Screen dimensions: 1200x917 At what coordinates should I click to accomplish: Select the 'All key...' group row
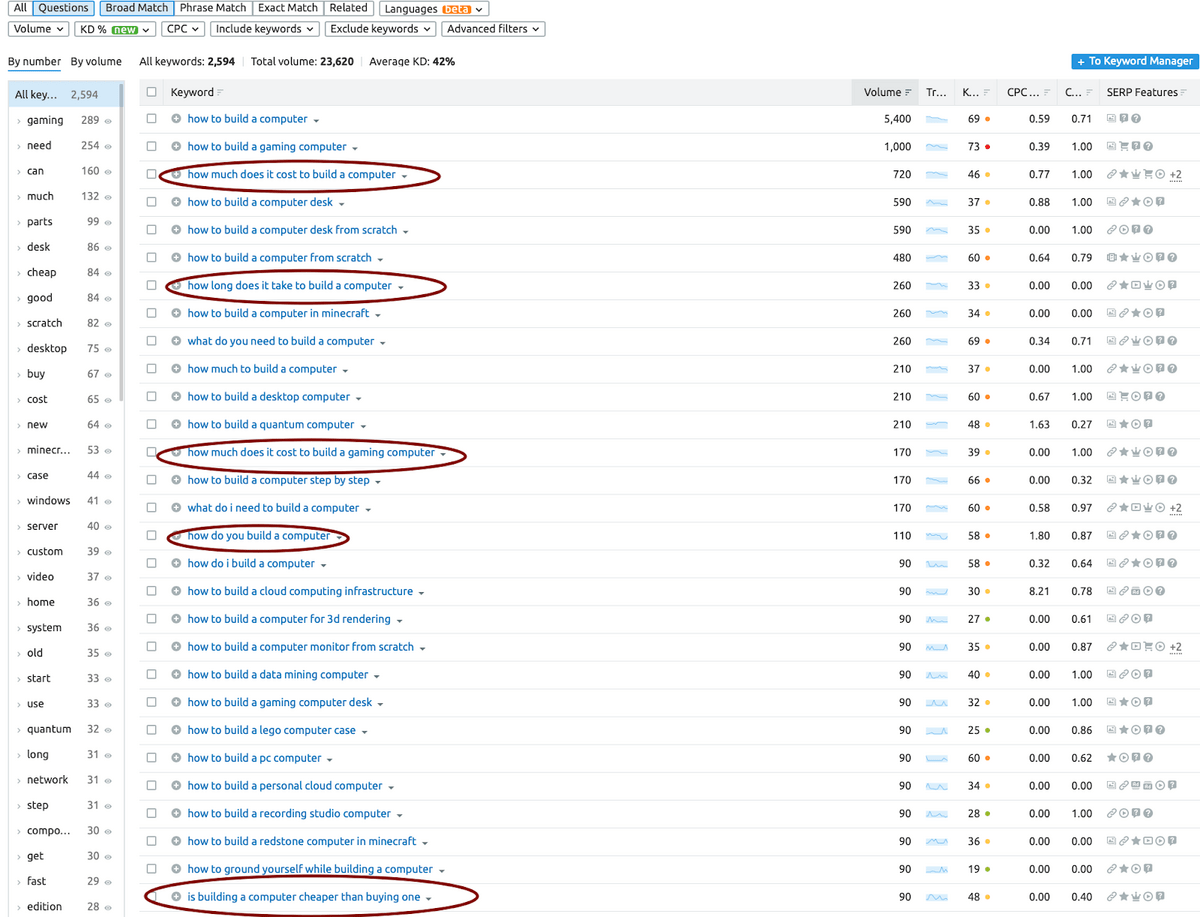tap(64, 95)
